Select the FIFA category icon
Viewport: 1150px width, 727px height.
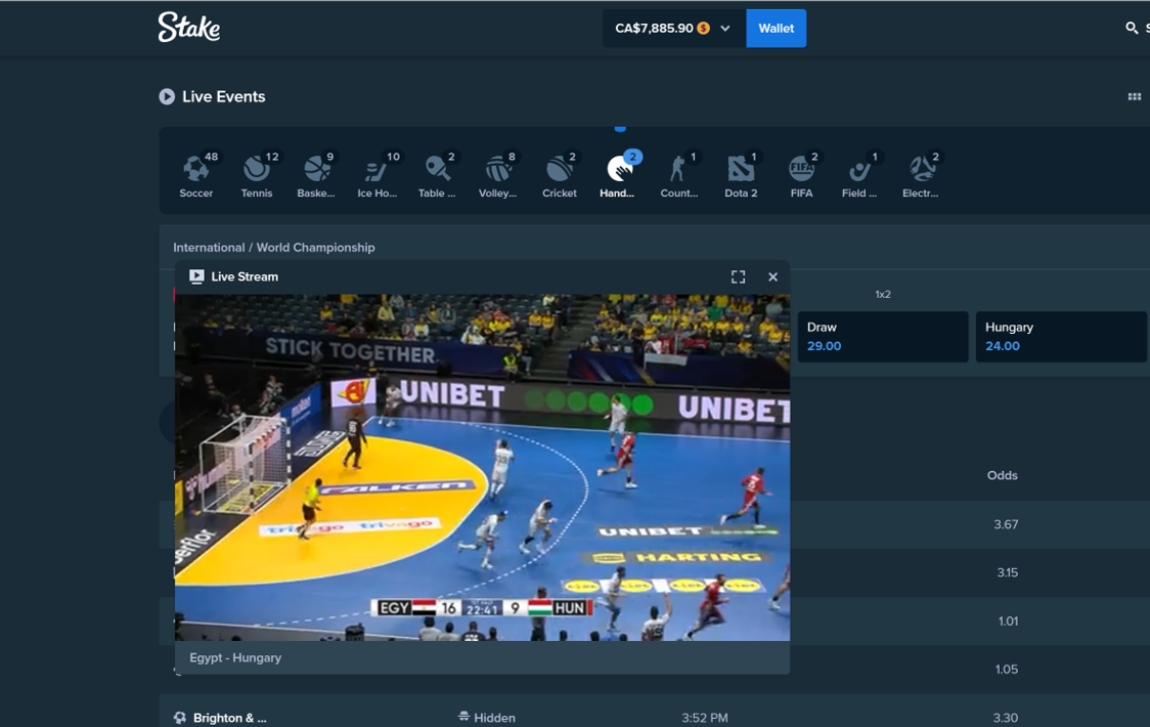801,170
